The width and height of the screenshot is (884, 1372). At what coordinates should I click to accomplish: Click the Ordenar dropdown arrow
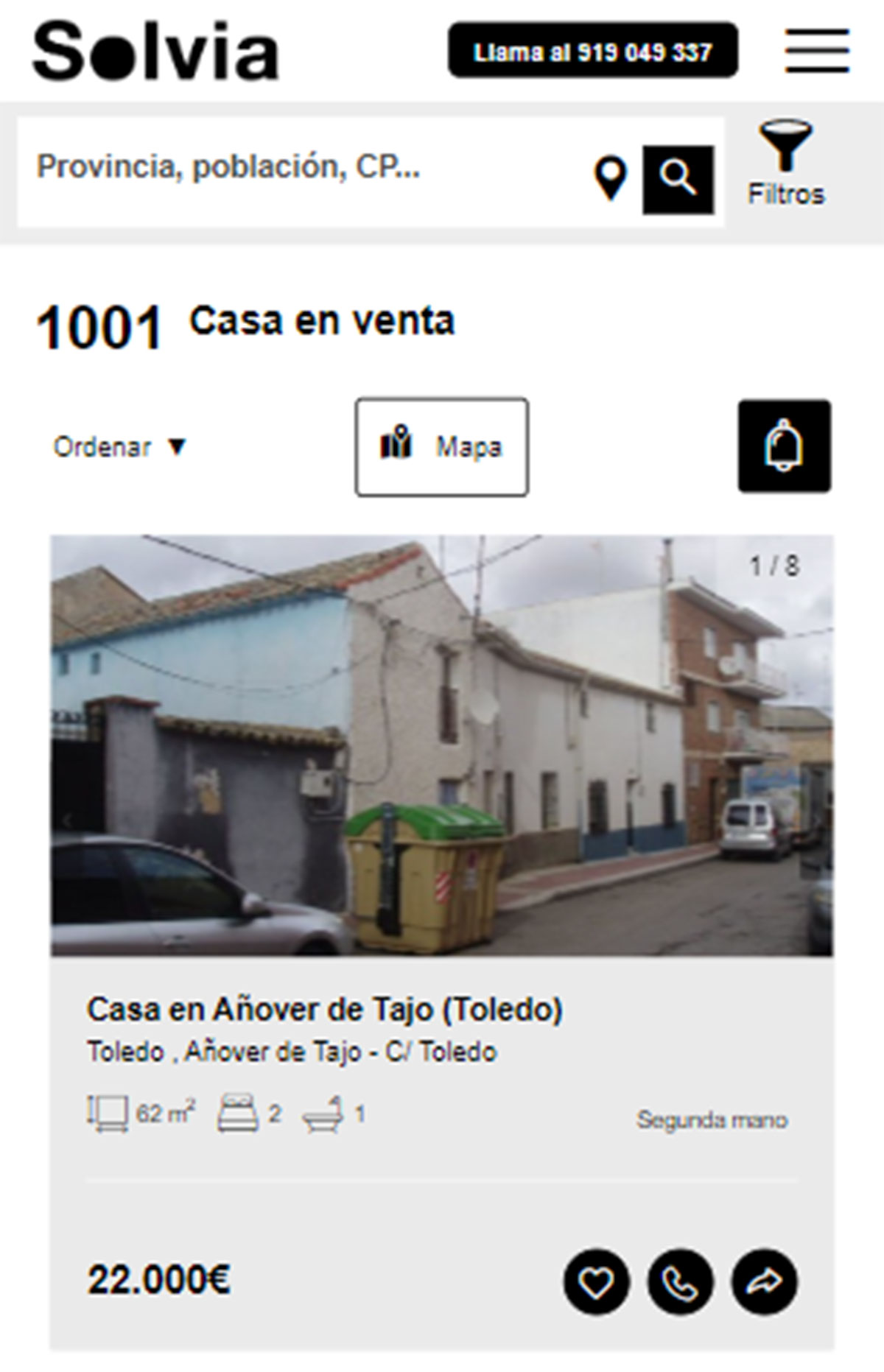coord(177,447)
